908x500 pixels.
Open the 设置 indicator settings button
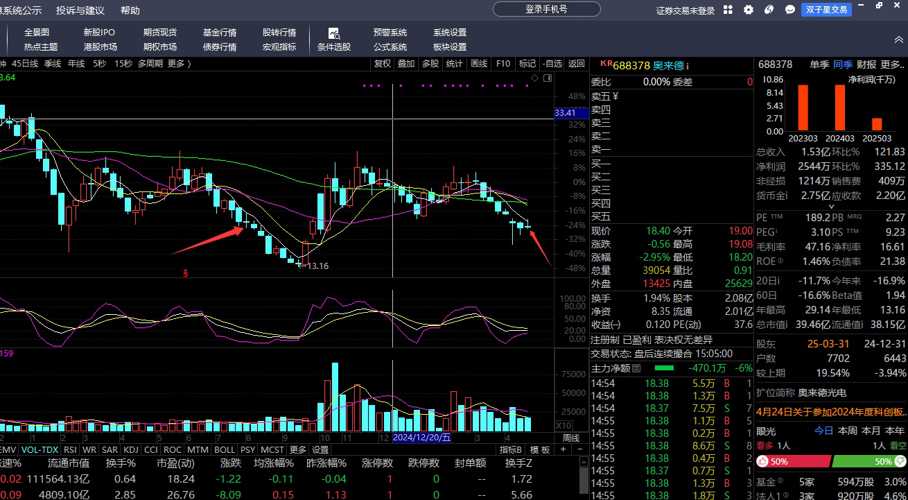(x=320, y=450)
